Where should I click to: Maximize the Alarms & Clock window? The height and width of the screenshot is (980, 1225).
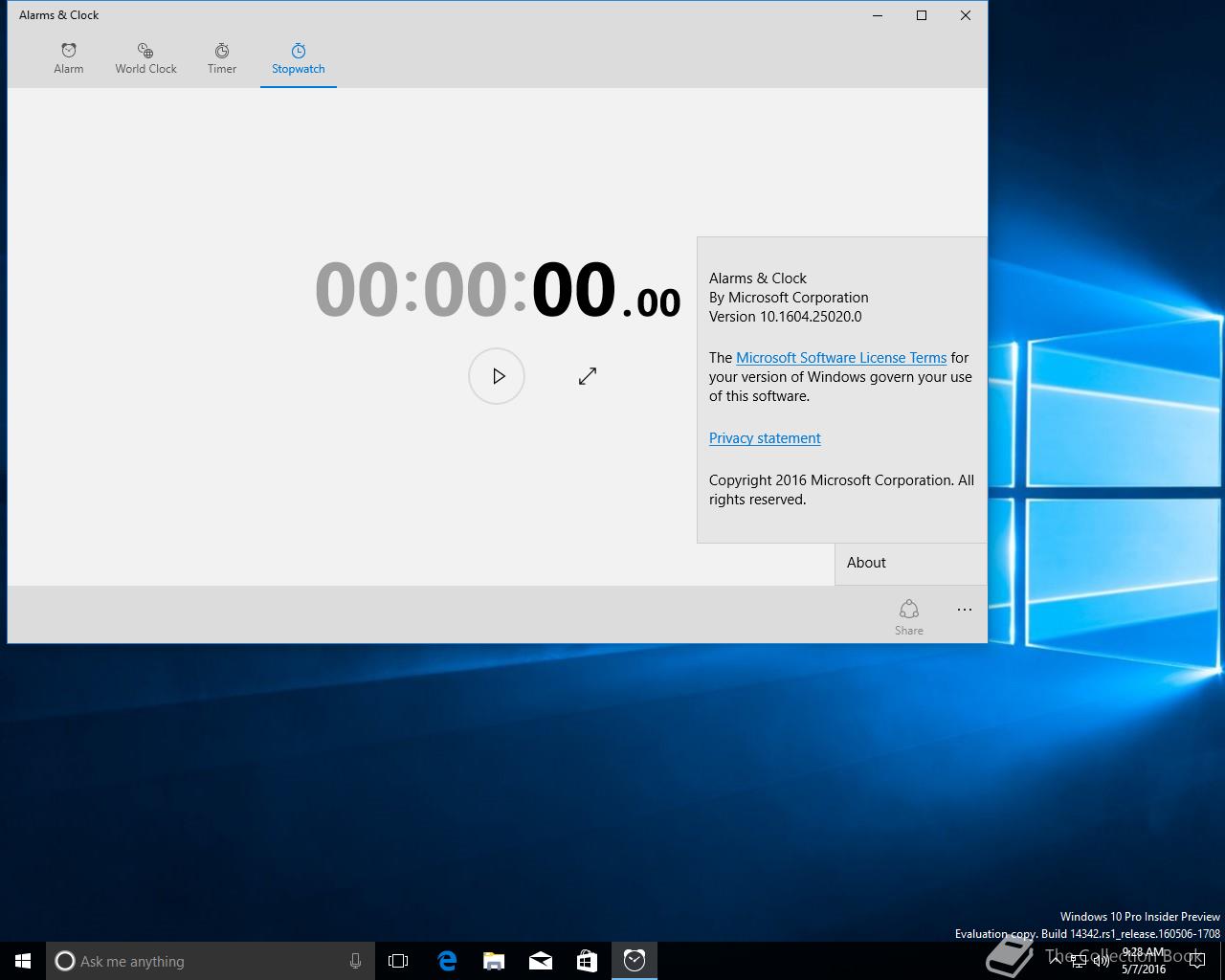tap(922, 15)
